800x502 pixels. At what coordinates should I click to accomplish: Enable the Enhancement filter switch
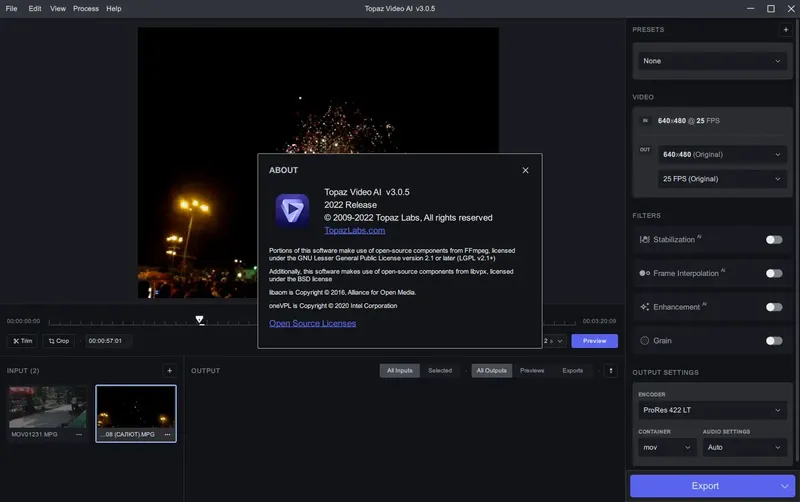[x=773, y=307]
